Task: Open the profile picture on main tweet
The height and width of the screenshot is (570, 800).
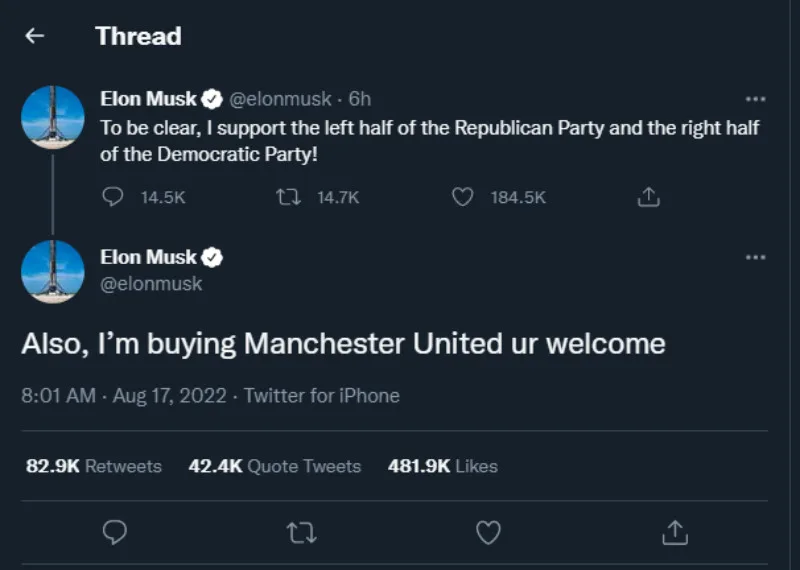Action: click(x=52, y=271)
